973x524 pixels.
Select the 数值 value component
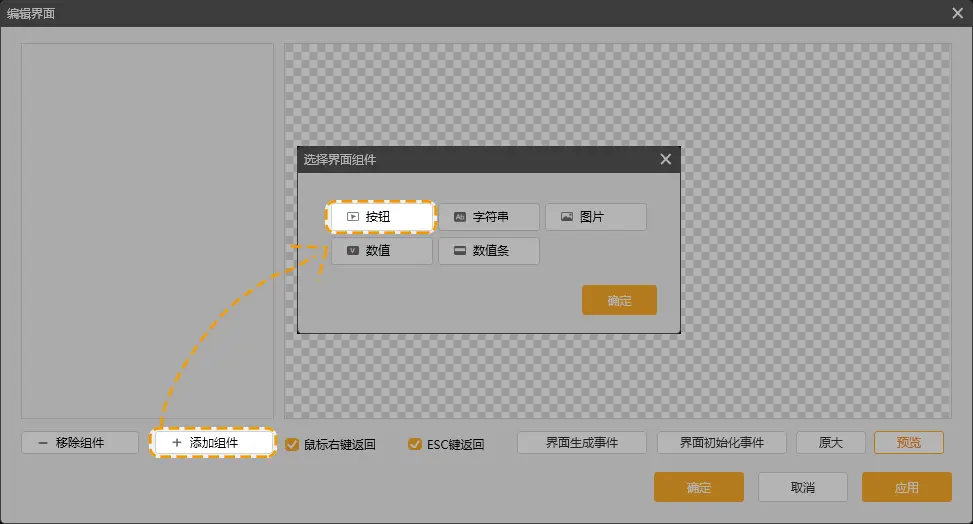click(382, 251)
